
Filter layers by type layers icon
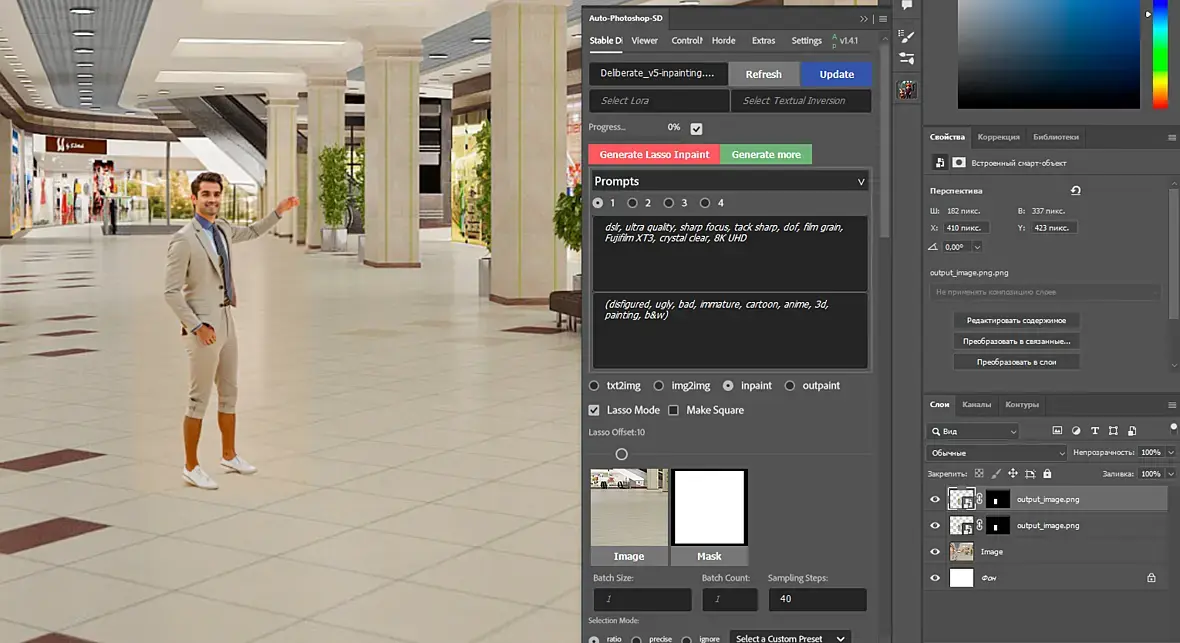pyautogui.click(x=1094, y=431)
